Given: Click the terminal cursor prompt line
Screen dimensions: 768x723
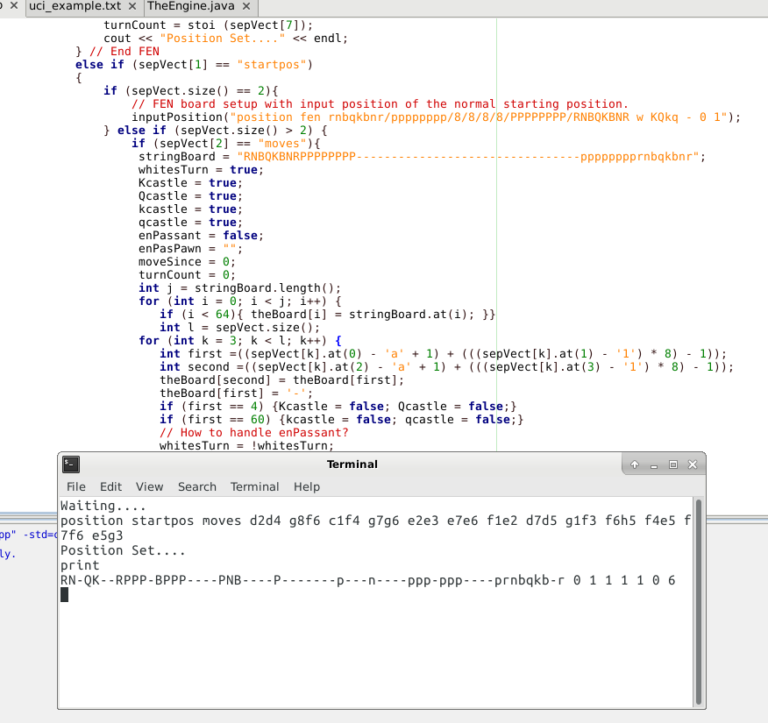Looking at the screenshot, I should (x=66, y=595).
